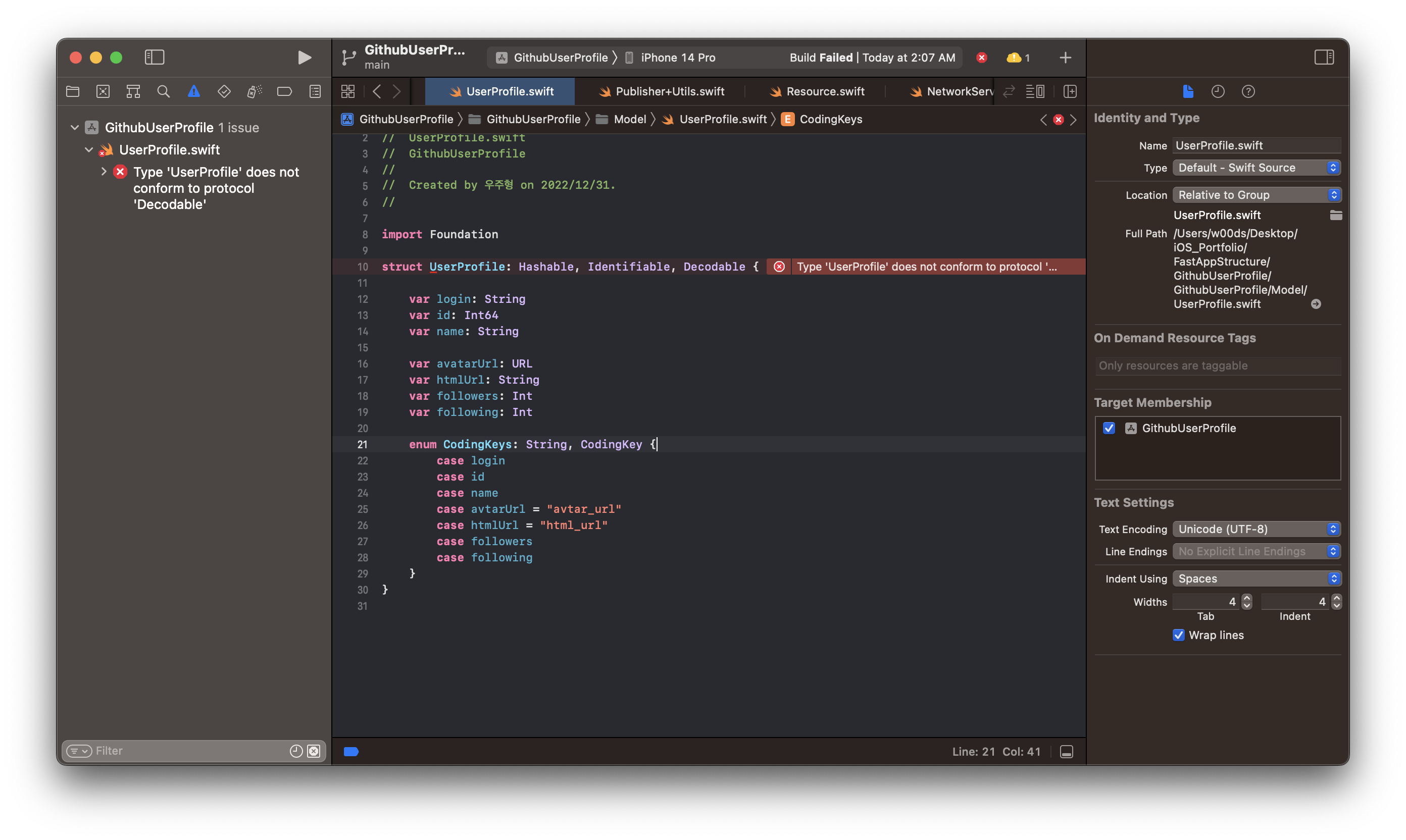
Task: Add an editor on the right
Action: pos(1070,91)
